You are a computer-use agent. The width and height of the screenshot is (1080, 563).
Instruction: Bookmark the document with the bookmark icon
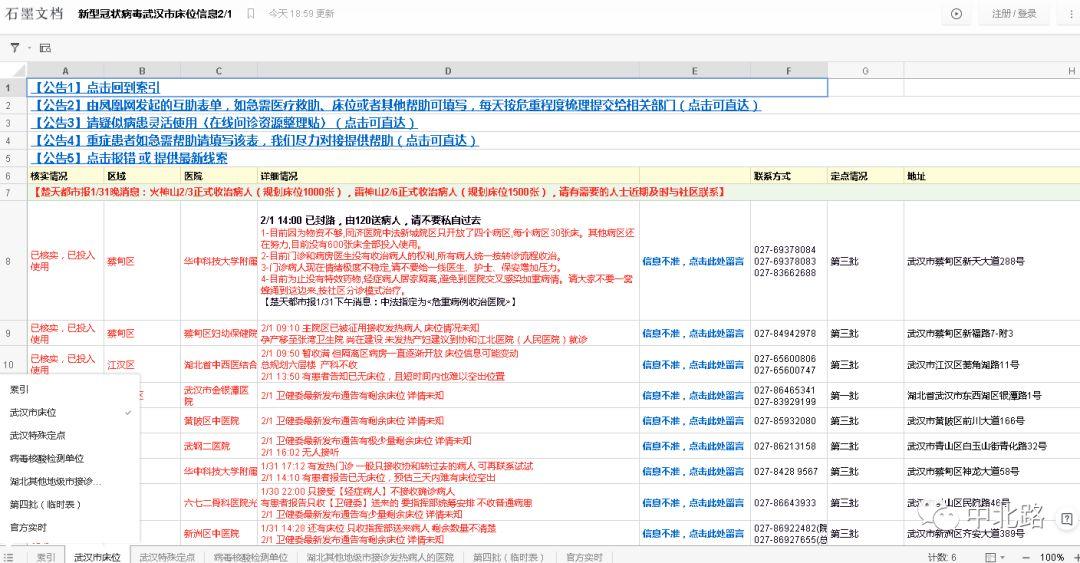click(x=251, y=13)
